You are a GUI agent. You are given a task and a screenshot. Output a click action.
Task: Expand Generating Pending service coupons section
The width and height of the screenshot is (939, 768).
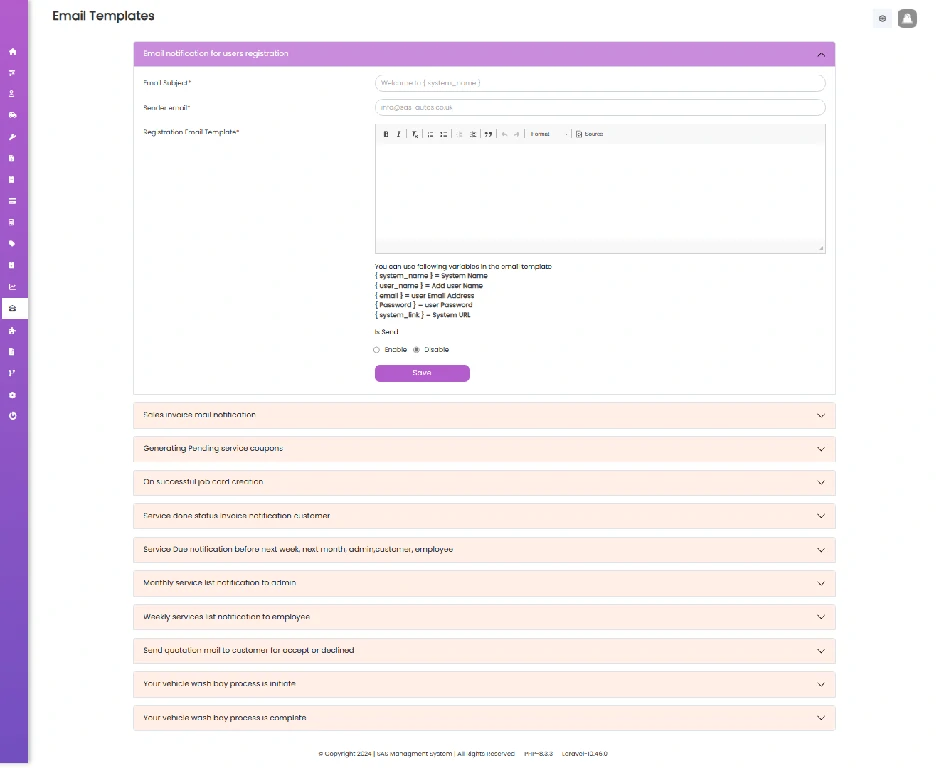pyautogui.click(x=484, y=449)
